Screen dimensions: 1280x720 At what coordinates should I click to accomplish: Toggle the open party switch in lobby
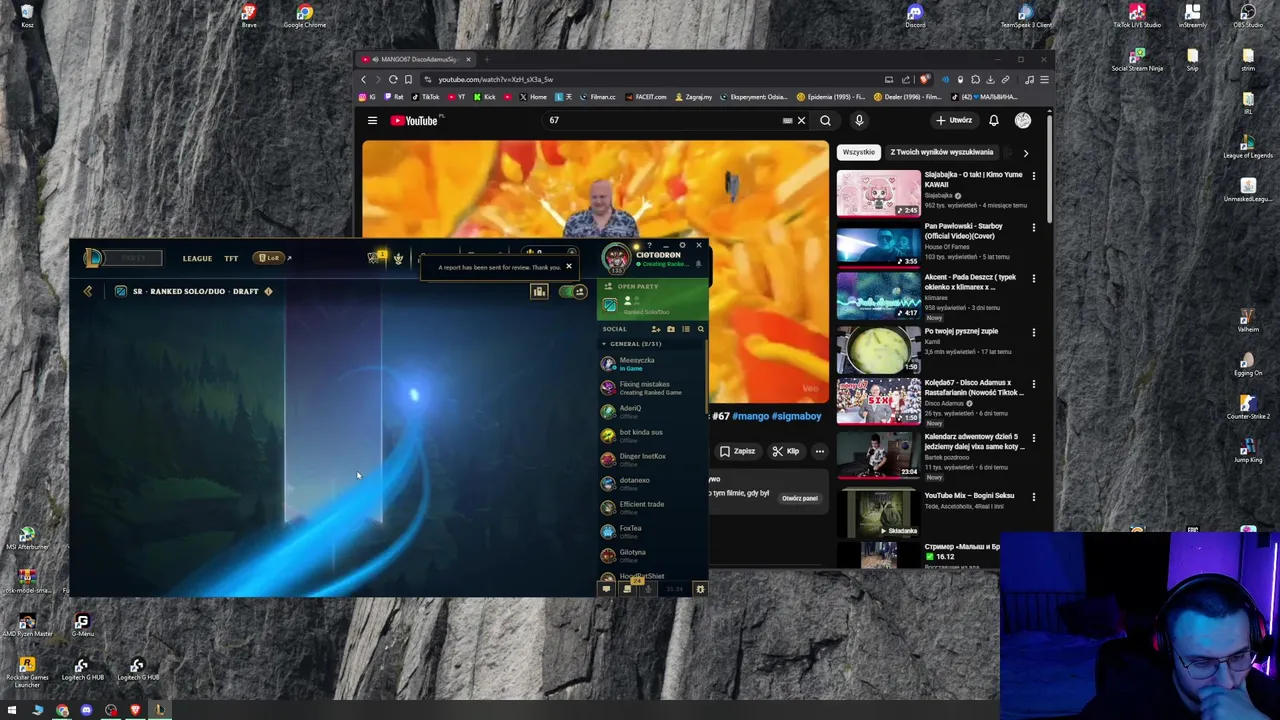[x=572, y=291]
